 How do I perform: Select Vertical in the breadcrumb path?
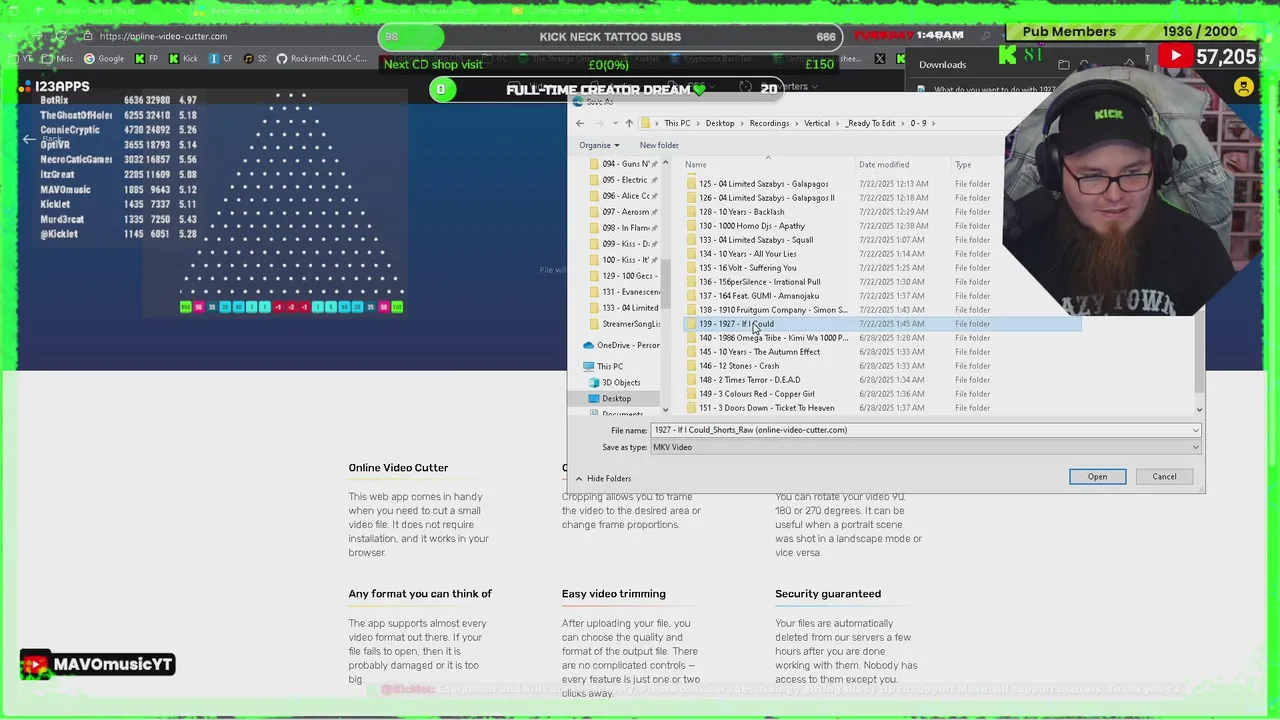pos(817,123)
